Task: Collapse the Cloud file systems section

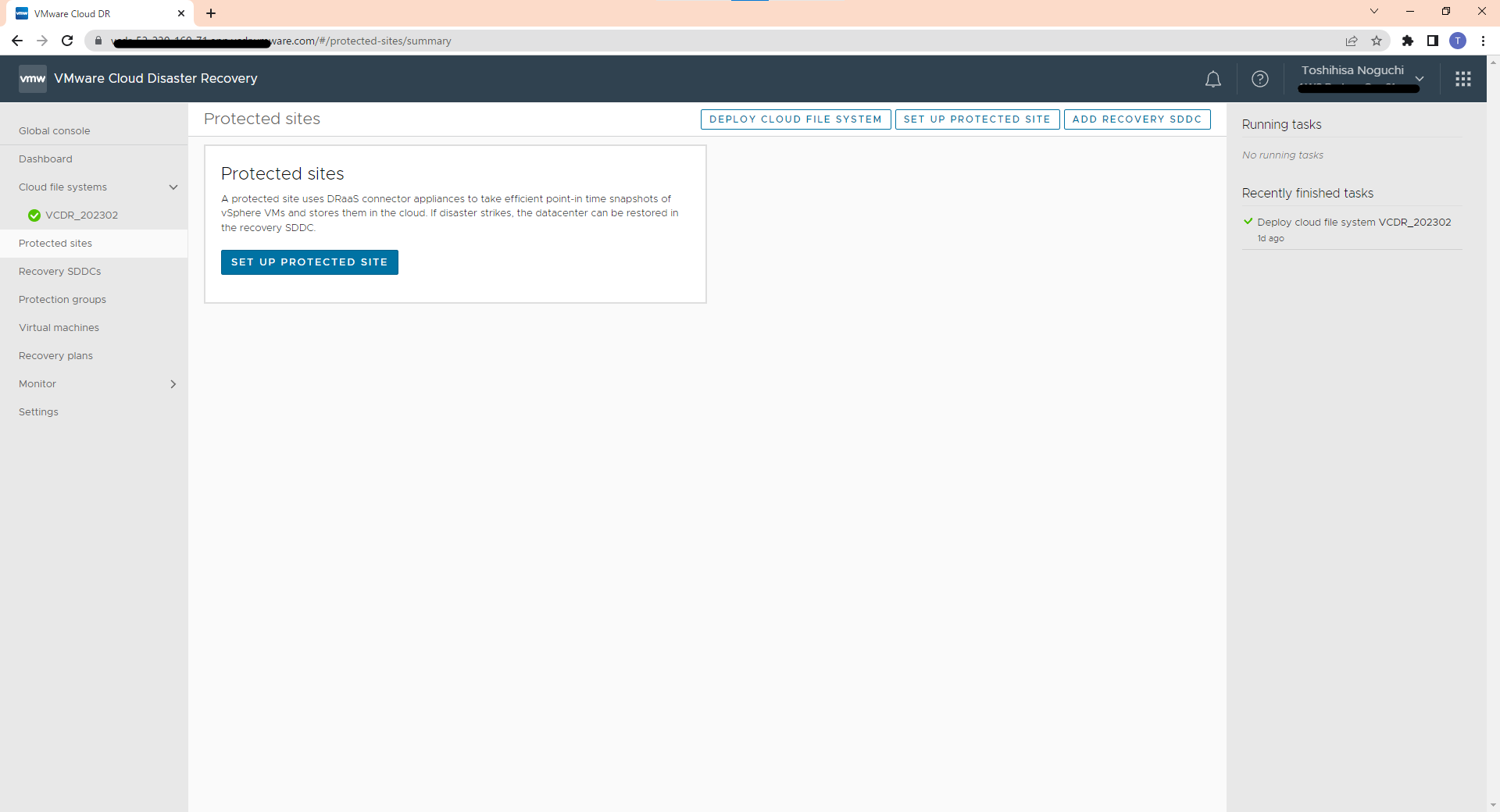Action: click(x=173, y=187)
